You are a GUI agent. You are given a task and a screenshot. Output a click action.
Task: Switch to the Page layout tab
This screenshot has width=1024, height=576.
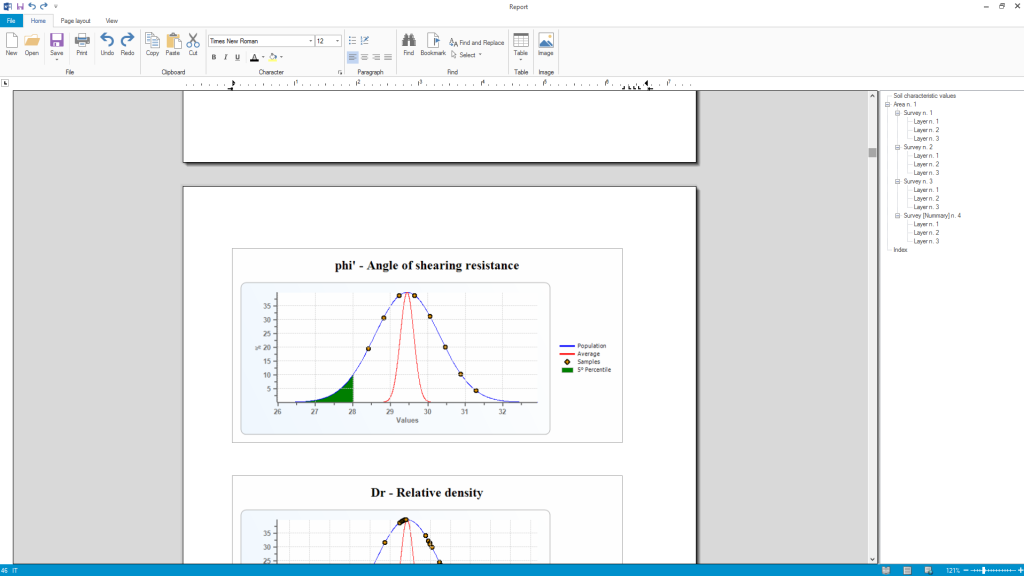point(75,20)
